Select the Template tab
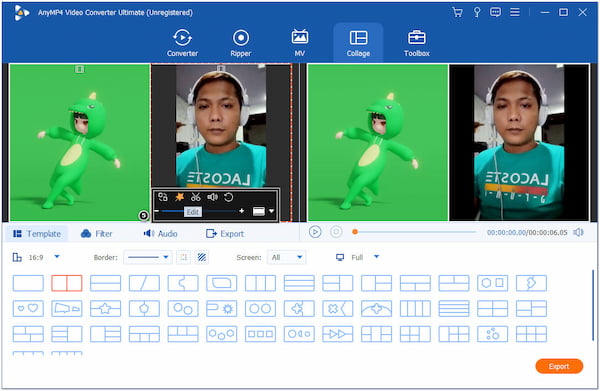The height and width of the screenshot is (391, 600). point(37,234)
